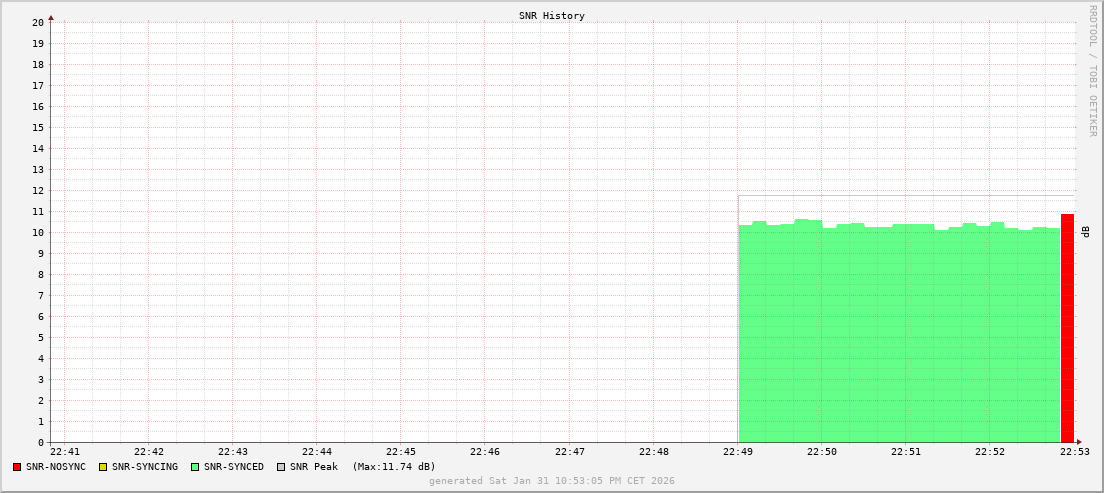Click the yellow SNR-SYNCING legend swatch
The image size is (1104, 493).
click(x=102, y=467)
